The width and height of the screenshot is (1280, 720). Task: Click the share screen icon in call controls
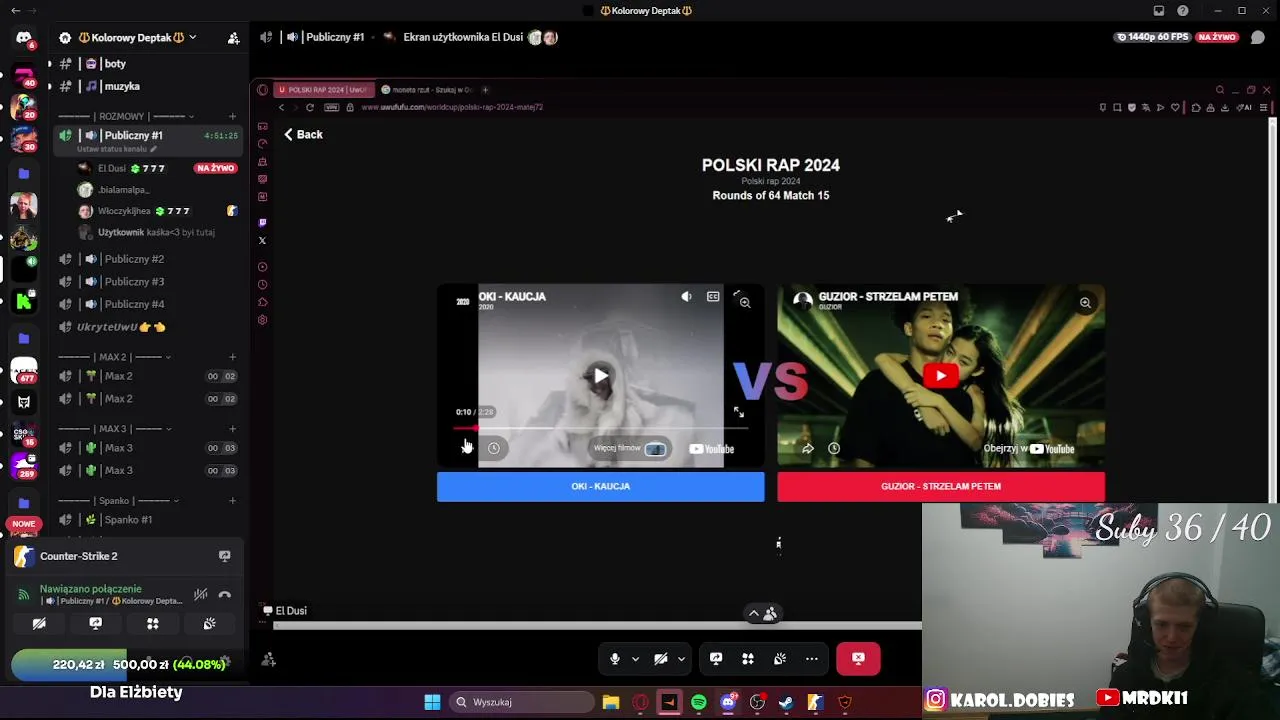click(716, 659)
